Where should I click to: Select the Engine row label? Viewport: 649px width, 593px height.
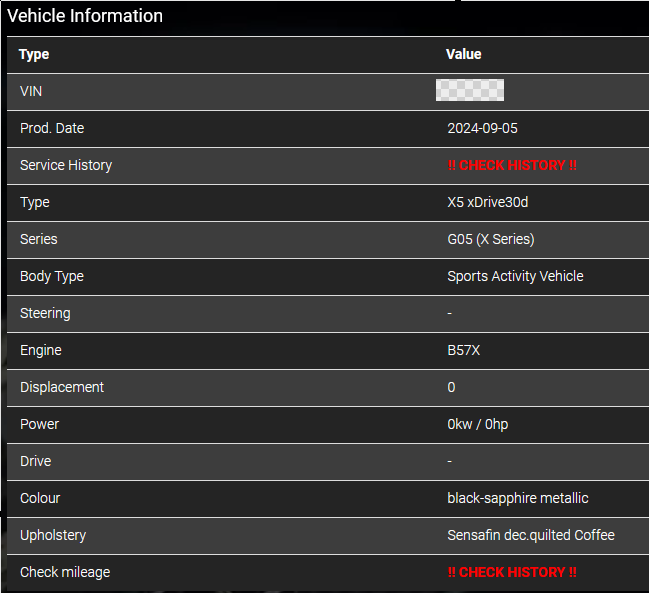pyautogui.click(x=41, y=350)
